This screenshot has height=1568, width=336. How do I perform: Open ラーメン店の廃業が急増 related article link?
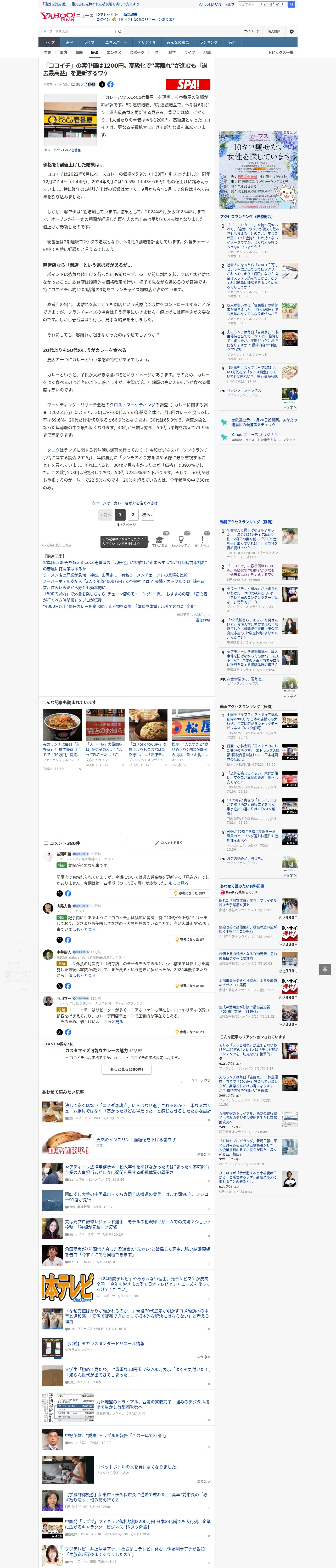click(x=115, y=575)
